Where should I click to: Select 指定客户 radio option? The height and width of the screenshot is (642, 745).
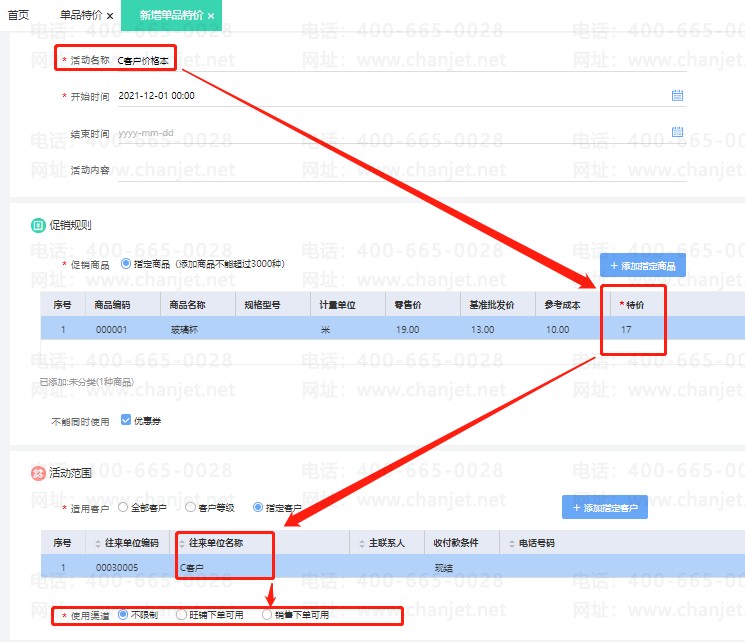click(x=258, y=507)
